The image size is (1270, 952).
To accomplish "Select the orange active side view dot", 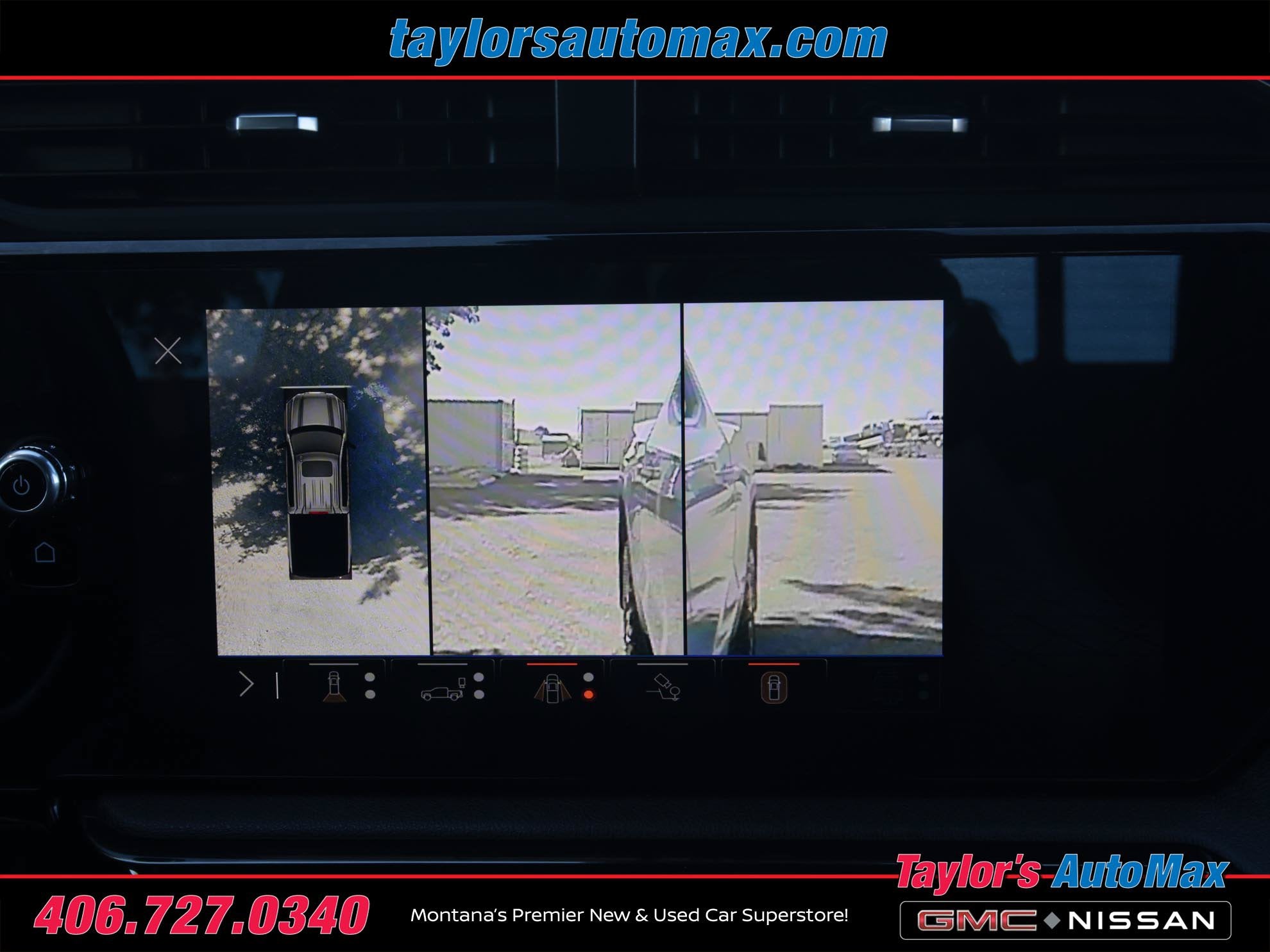I will coord(588,695).
